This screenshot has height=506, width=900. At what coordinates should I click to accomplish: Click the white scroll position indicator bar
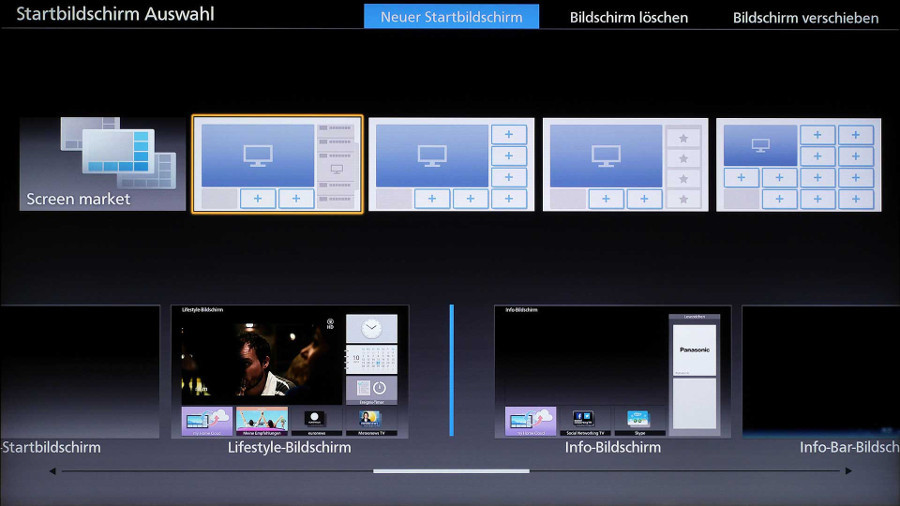451,471
